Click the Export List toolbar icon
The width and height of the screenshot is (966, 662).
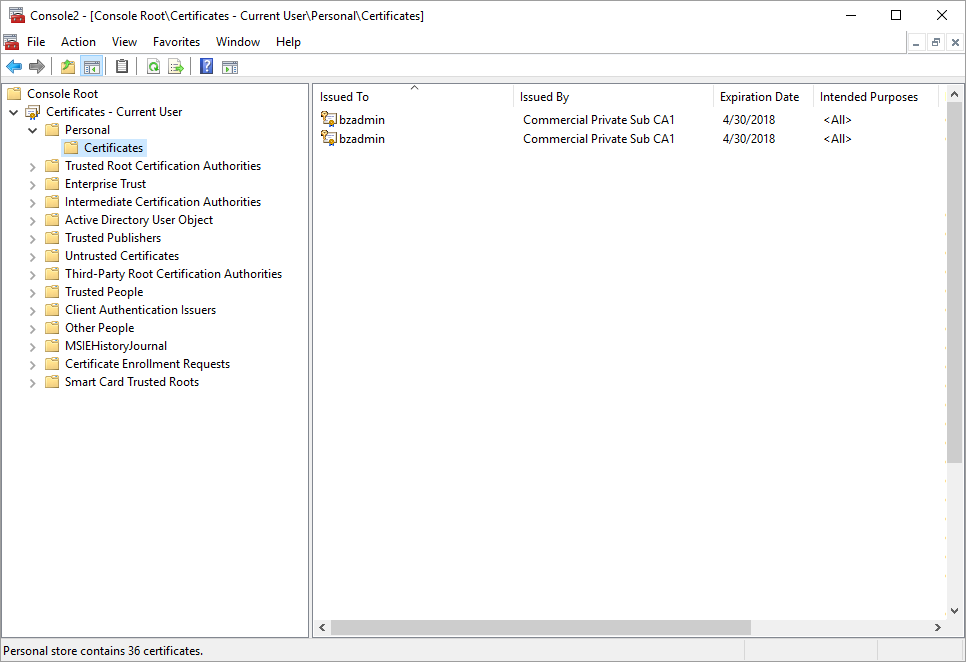tap(176, 67)
